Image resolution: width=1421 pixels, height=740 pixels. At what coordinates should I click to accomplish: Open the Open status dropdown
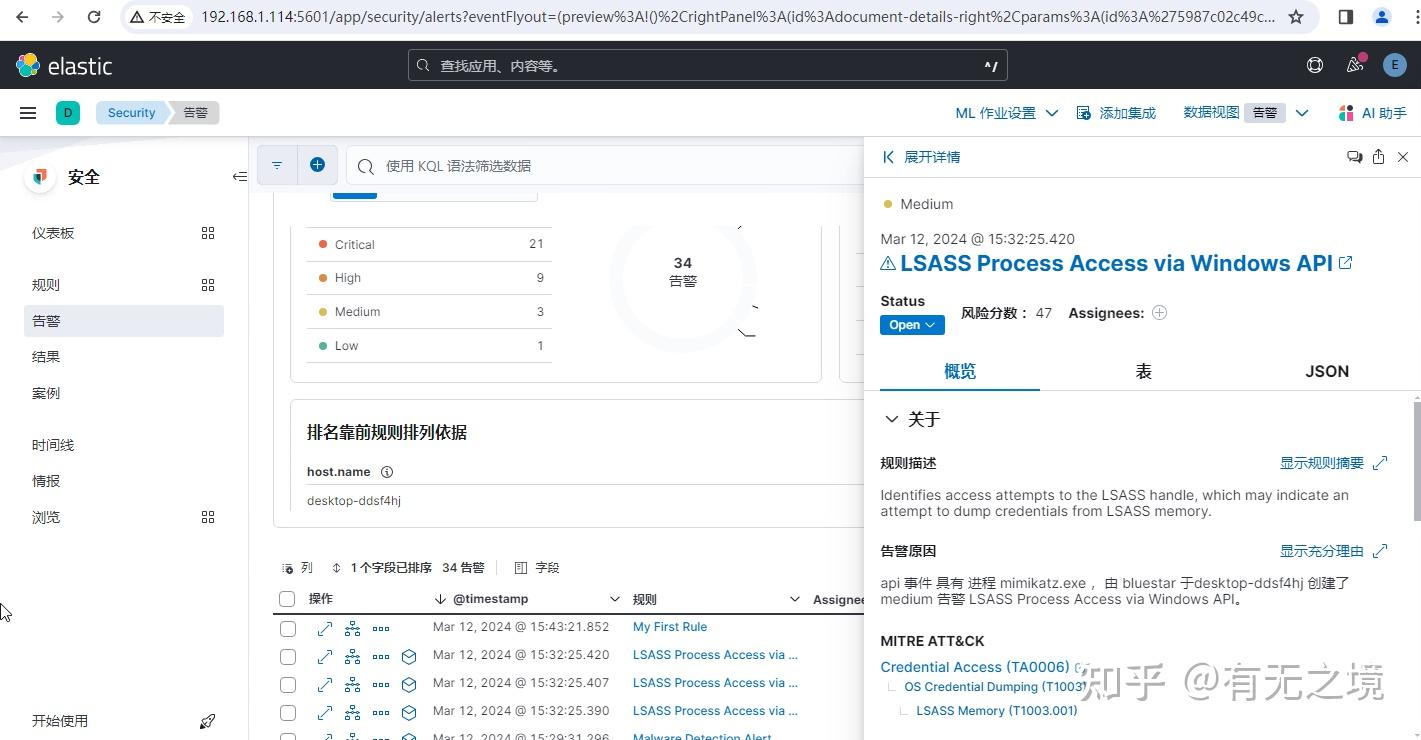tap(911, 324)
